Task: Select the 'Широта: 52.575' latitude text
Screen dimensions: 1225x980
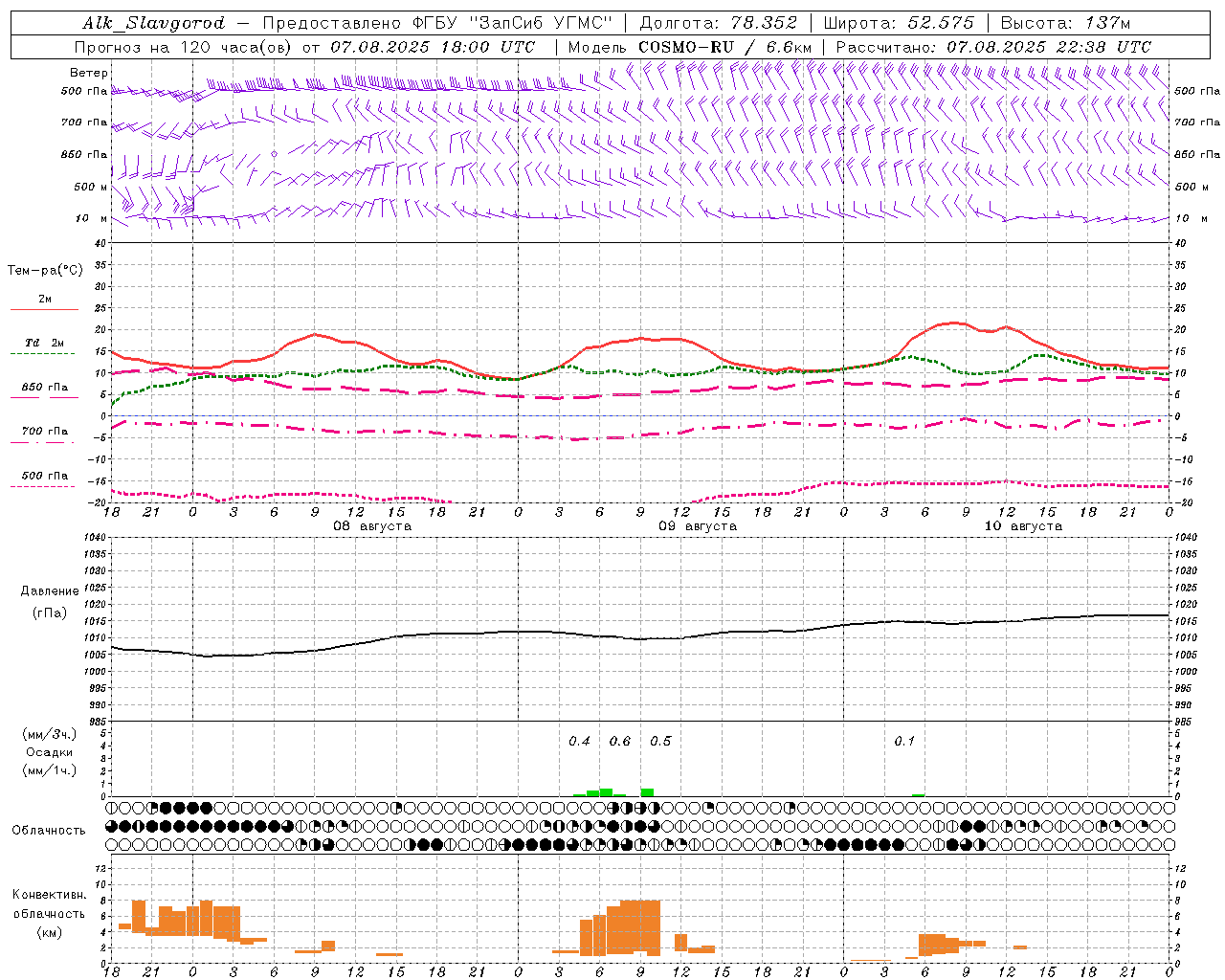Action: (899, 23)
